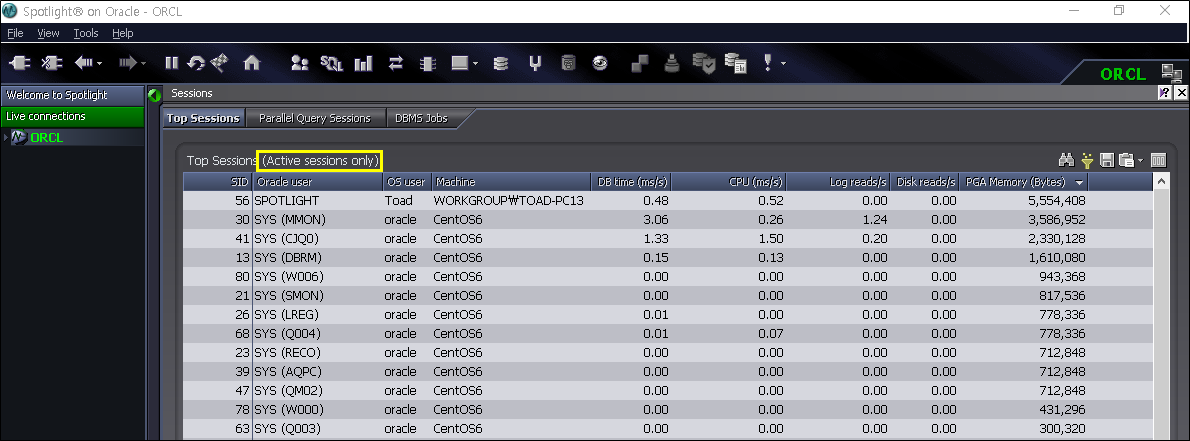
Task: Select Live connections header in left pane
Action: (72, 116)
